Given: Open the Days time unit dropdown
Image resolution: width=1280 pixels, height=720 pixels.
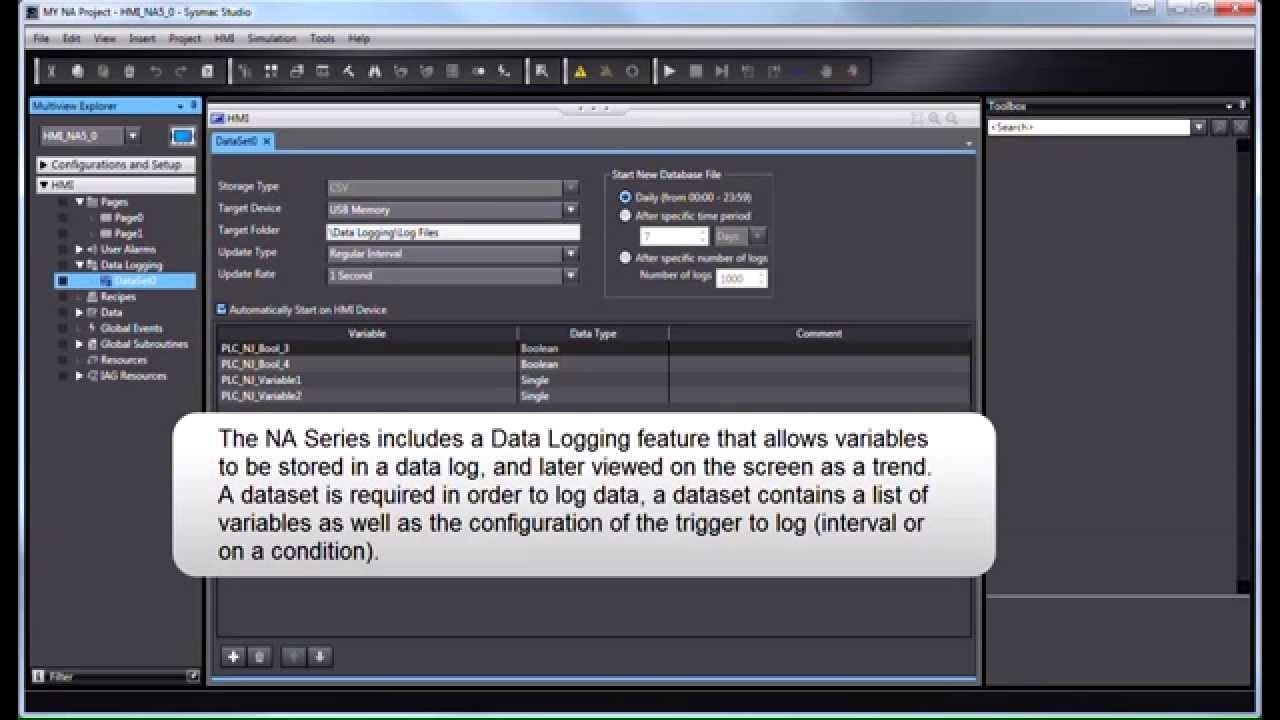Looking at the screenshot, I should (x=758, y=237).
